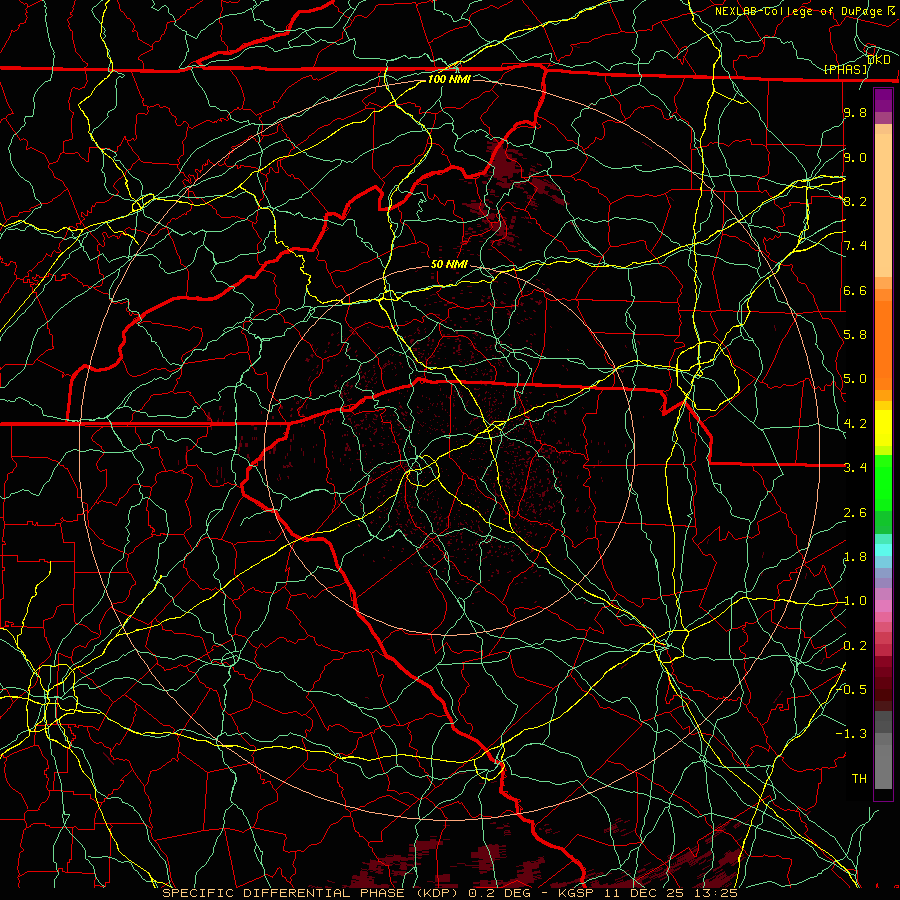
Task: Click the 5.8 scale label
Action: pos(855,335)
